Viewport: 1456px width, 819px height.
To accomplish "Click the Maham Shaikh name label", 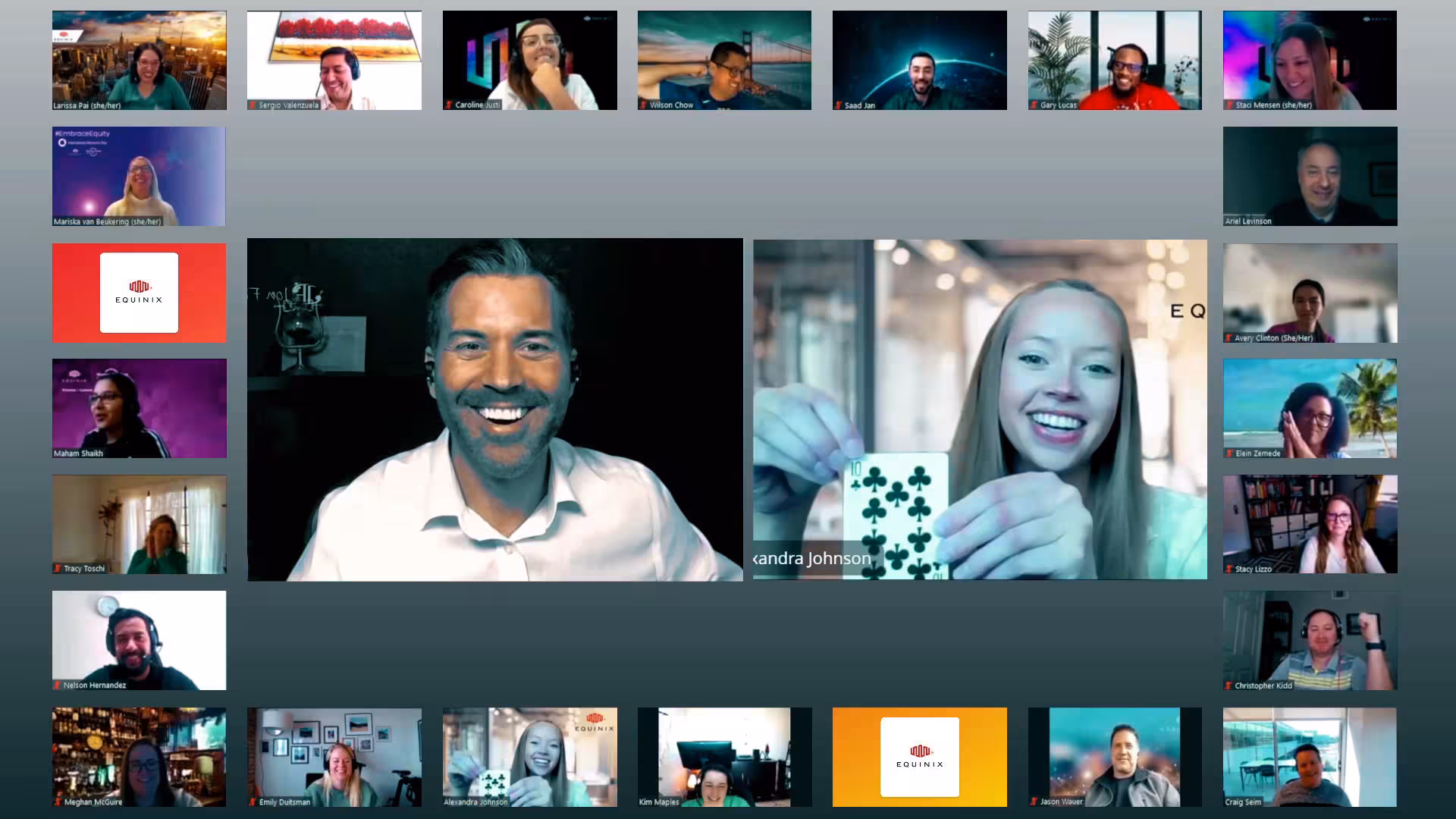I will [x=78, y=453].
